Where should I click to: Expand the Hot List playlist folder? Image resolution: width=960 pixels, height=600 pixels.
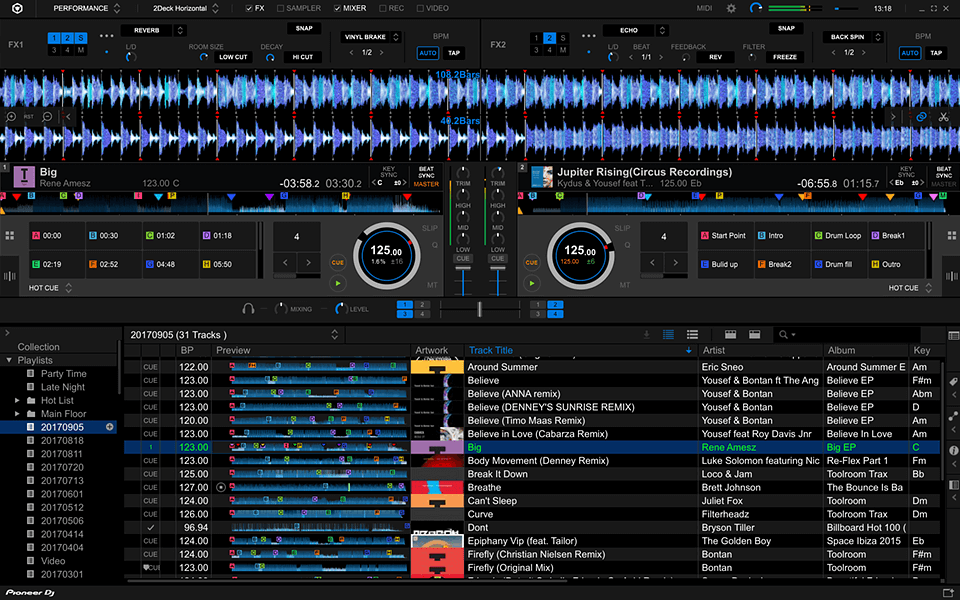point(17,400)
